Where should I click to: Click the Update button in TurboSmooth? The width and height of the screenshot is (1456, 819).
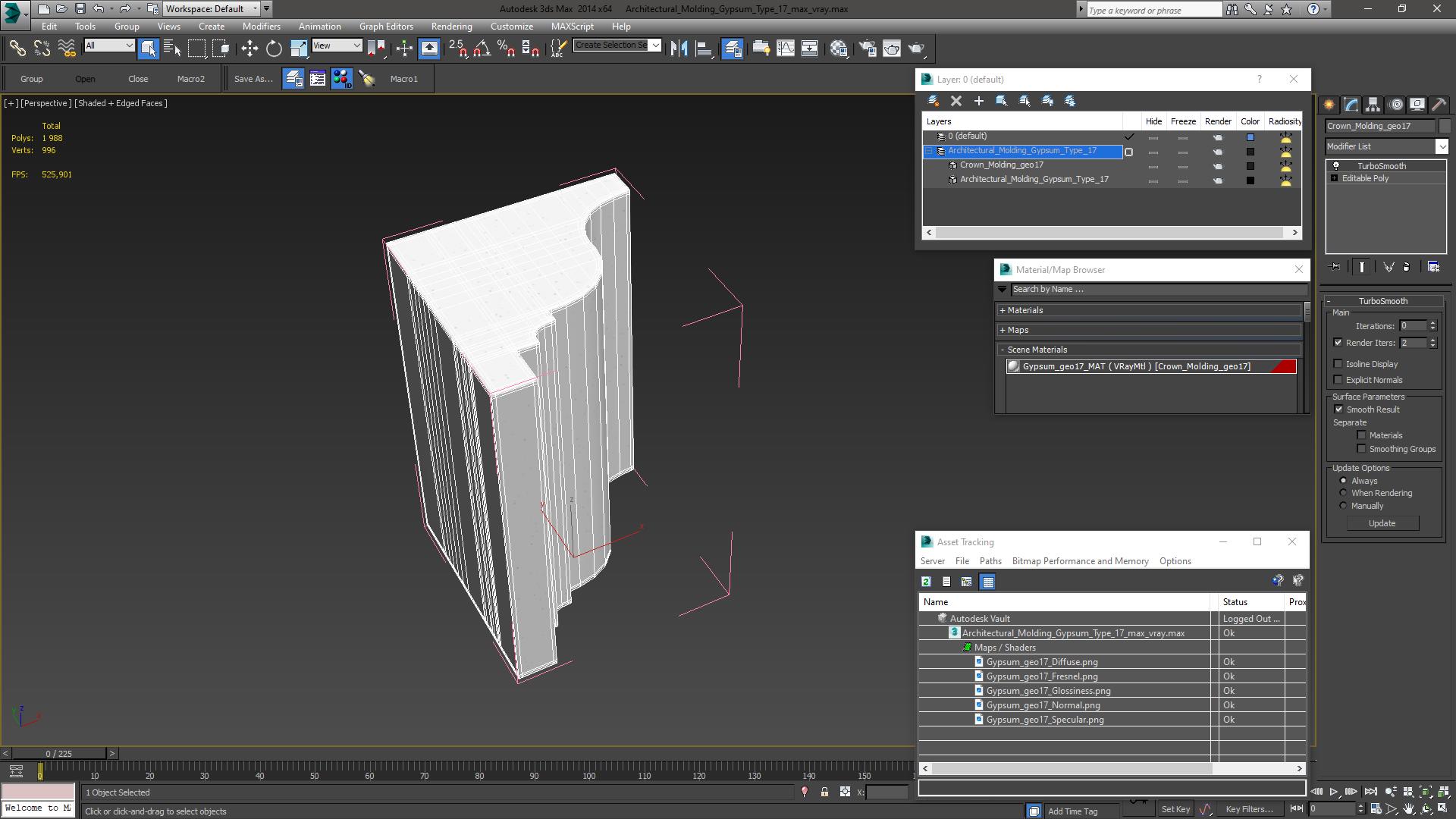[x=1382, y=523]
